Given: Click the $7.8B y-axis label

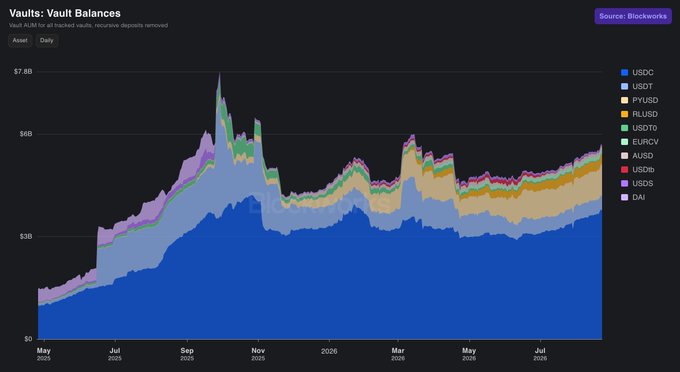Looking at the screenshot, I should pyautogui.click(x=23, y=71).
